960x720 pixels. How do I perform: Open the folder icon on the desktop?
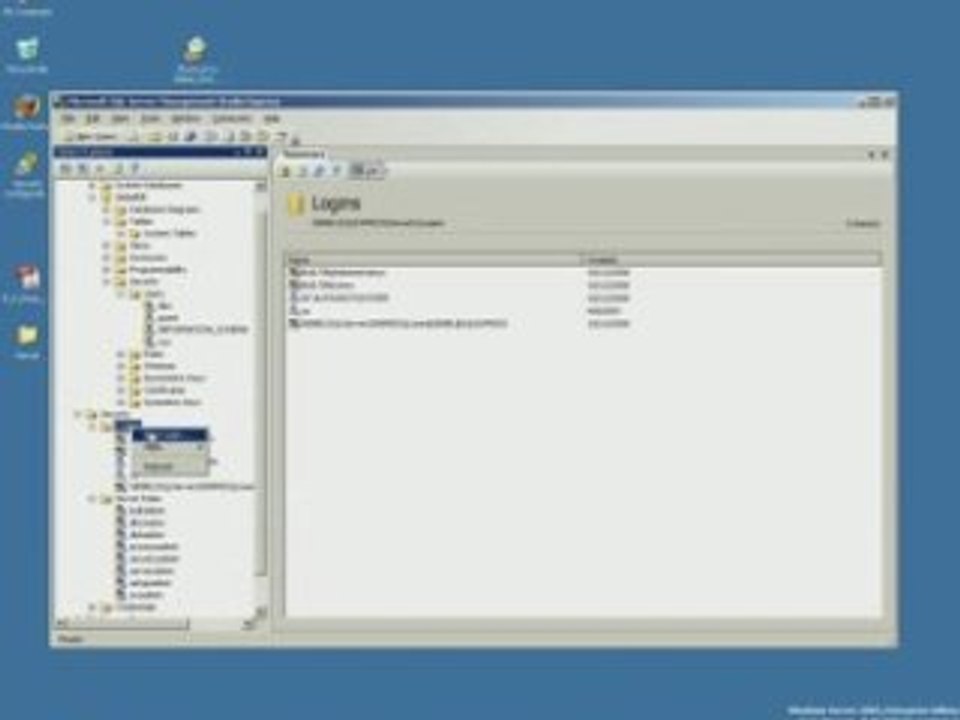pyautogui.click(x=28, y=336)
